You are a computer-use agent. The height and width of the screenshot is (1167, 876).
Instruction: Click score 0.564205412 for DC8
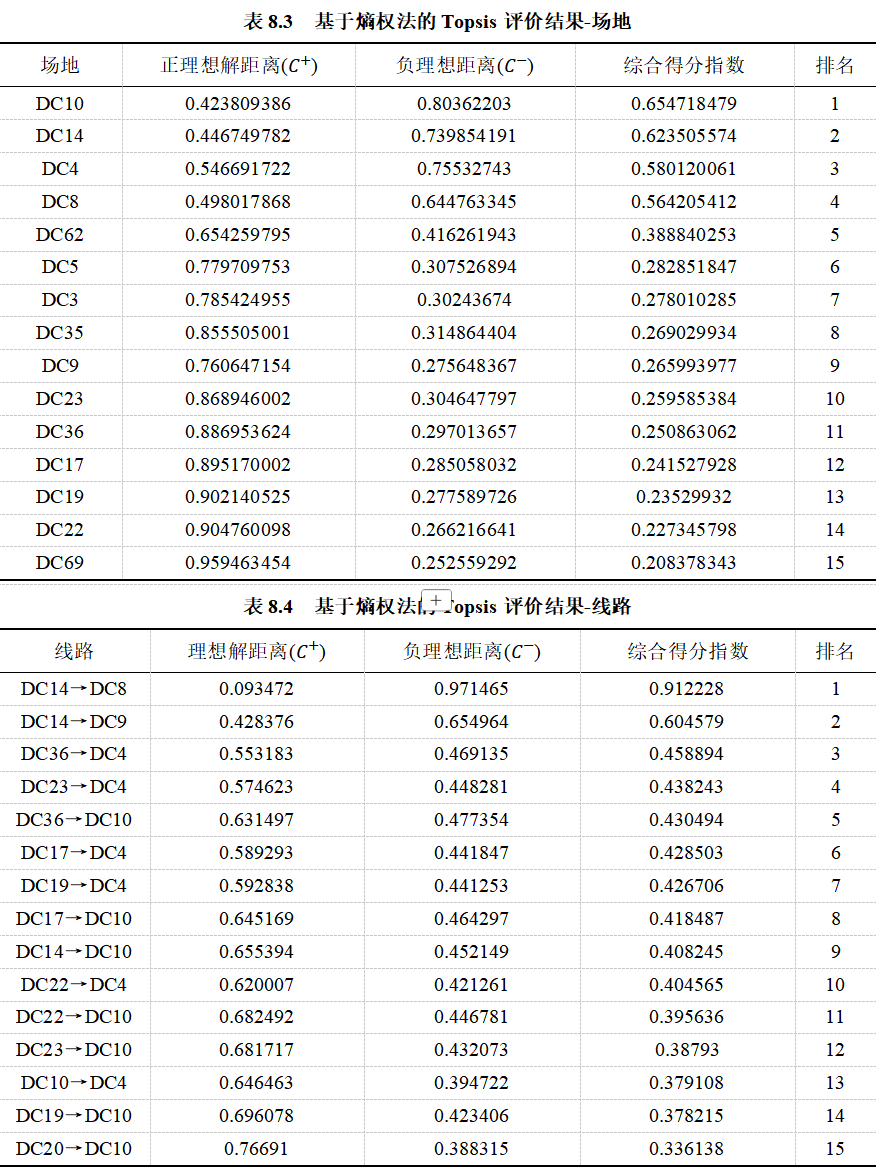pyautogui.click(x=684, y=202)
